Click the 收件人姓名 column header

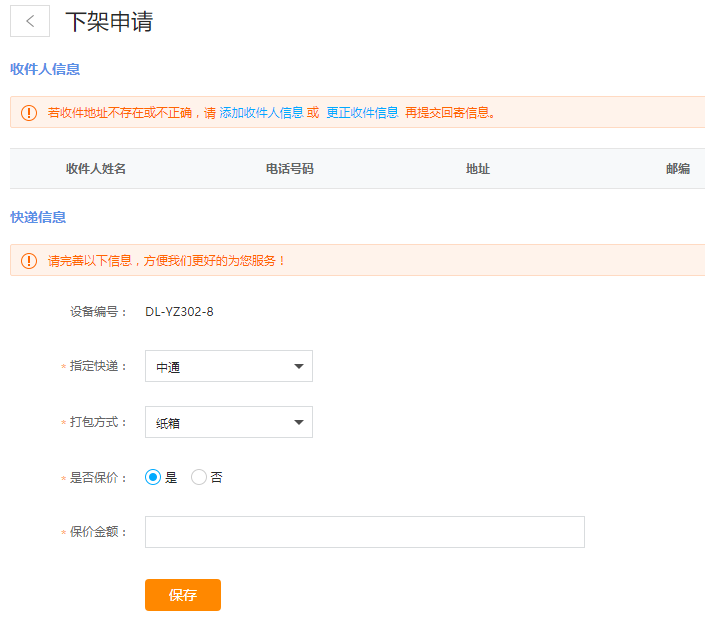pyautogui.click(x=96, y=169)
